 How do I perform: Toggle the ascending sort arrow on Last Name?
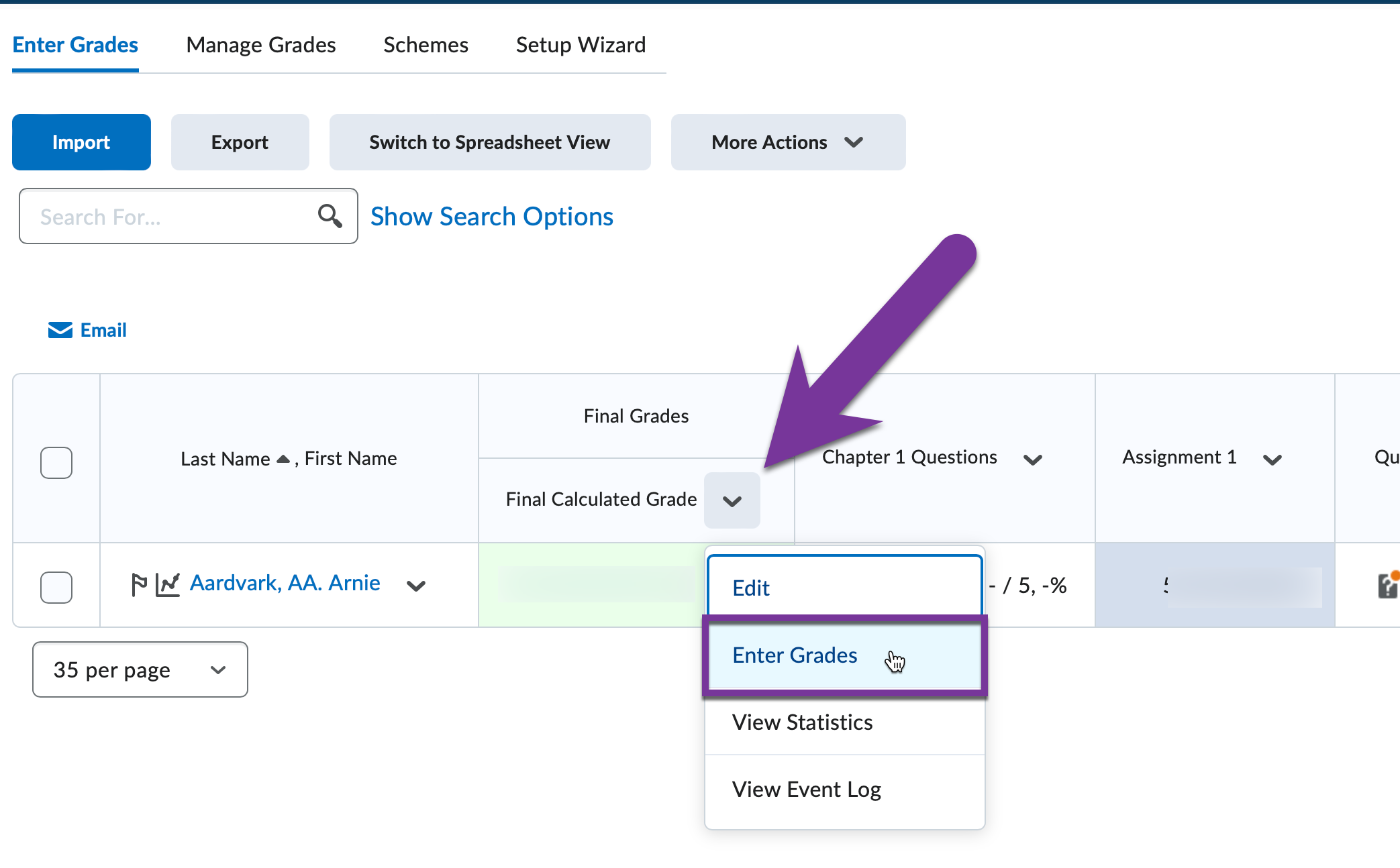[x=283, y=458]
